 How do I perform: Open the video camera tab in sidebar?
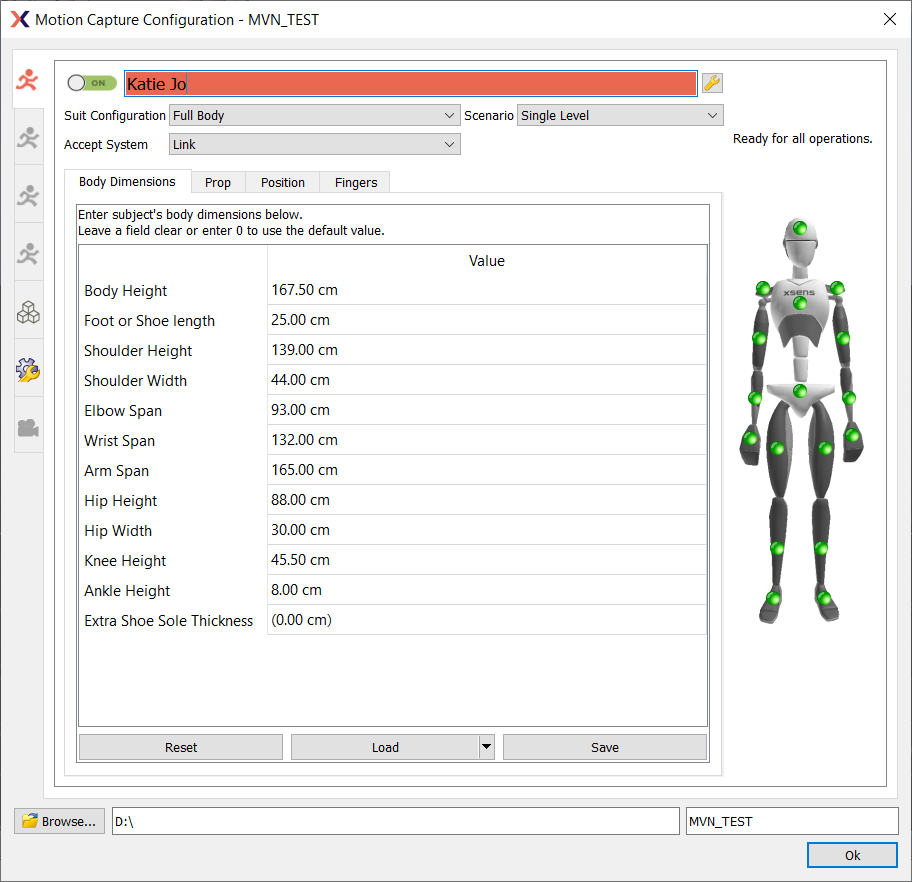click(x=28, y=428)
